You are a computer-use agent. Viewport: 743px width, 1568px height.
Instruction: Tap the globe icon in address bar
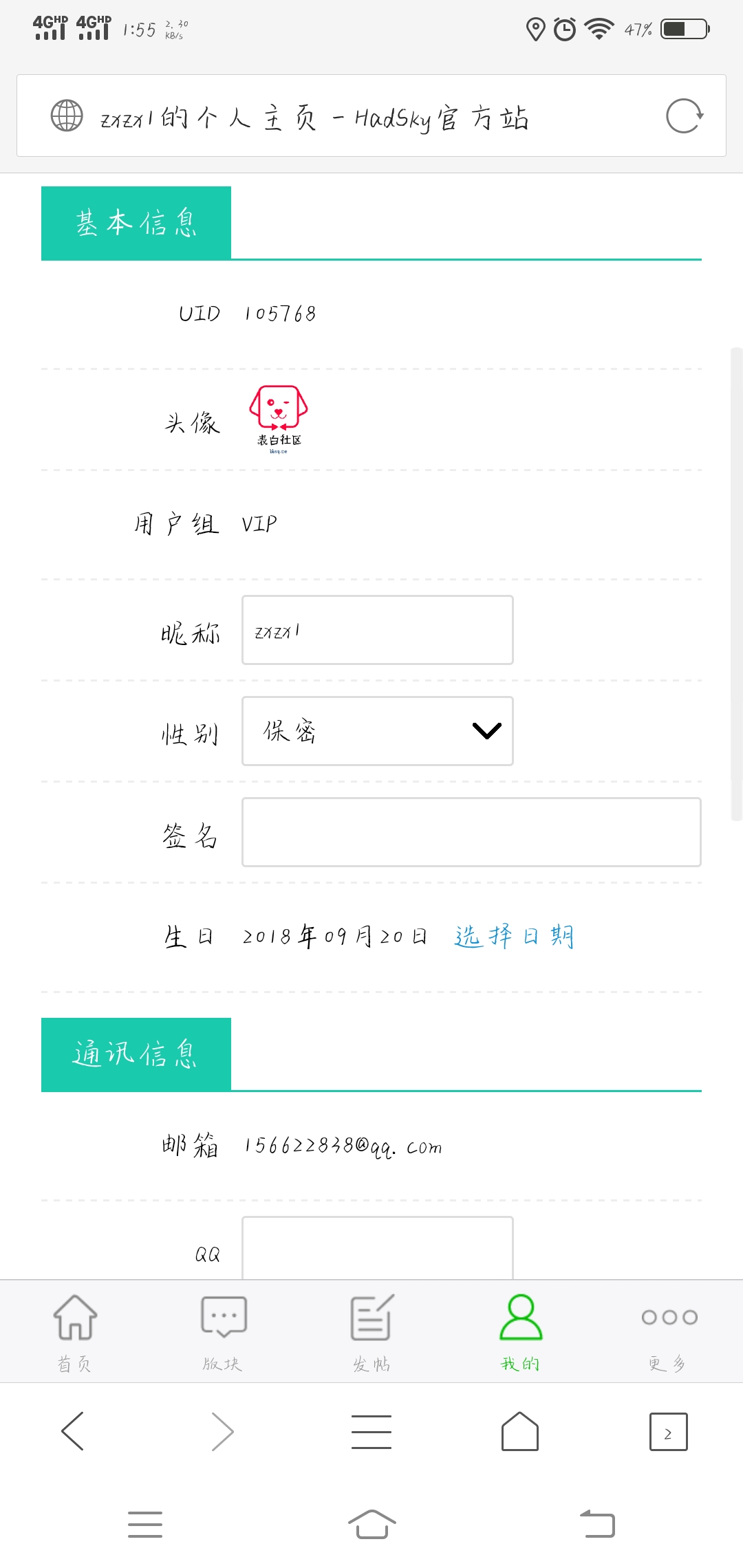coord(67,116)
